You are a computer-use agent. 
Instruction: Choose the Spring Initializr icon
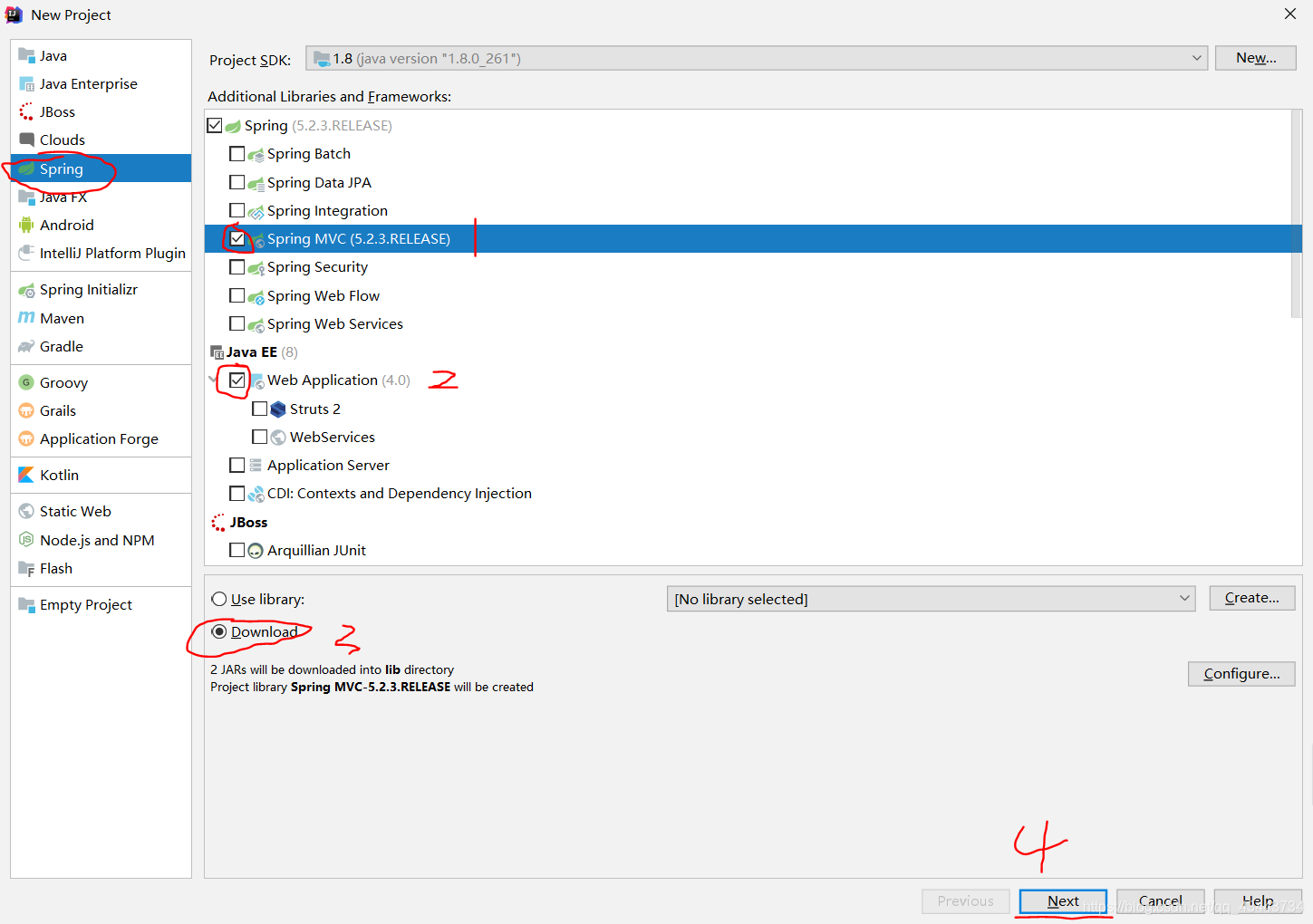[26, 290]
